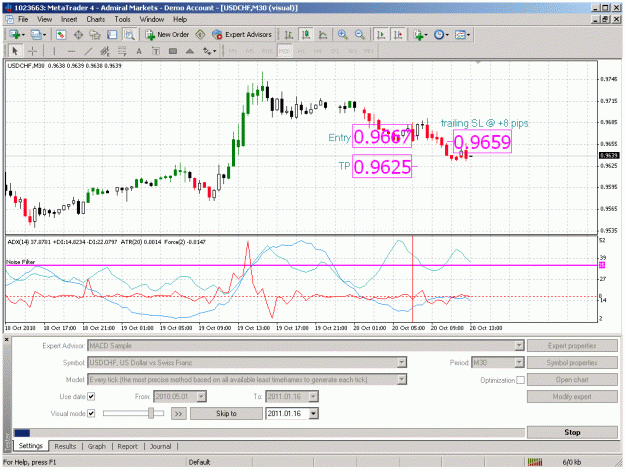Toggle the Strategy Tester icon

pos(130,35)
